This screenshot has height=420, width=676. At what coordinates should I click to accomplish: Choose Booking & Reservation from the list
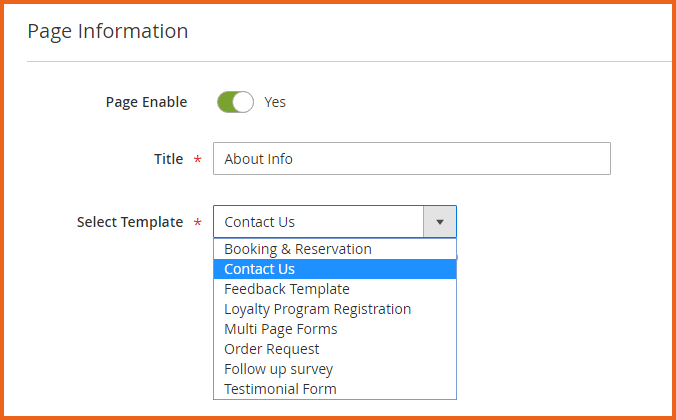298,249
